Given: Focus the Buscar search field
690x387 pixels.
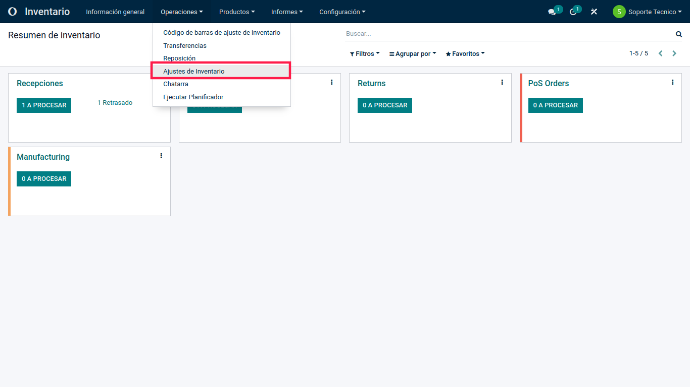Looking at the screenshot, I should click(508, 33).
